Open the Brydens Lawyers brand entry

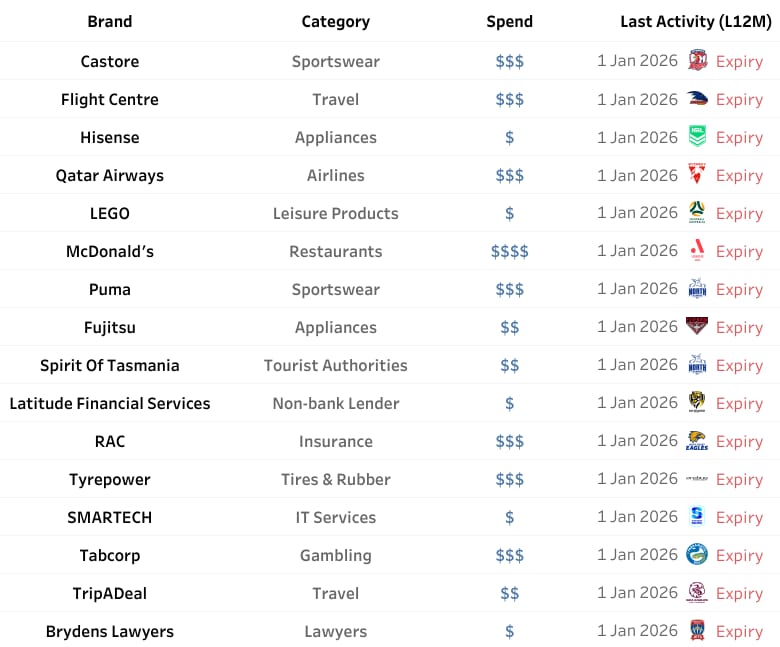click(110, 631)
